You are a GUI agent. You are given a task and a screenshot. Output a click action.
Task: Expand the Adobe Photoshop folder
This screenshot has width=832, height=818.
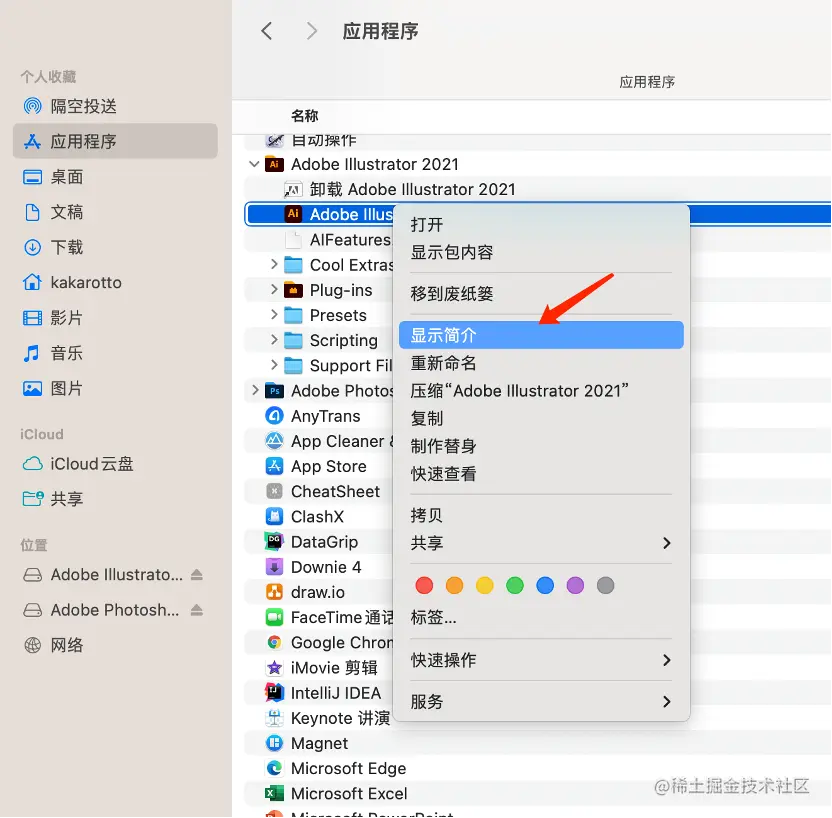tap(255, 390)
